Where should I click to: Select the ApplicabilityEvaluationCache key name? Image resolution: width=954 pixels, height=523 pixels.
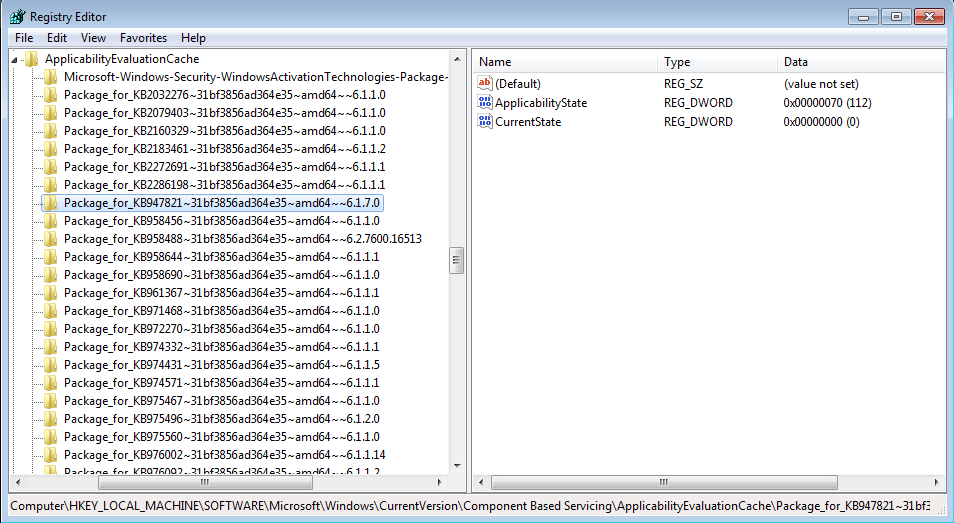click(122, 59)
